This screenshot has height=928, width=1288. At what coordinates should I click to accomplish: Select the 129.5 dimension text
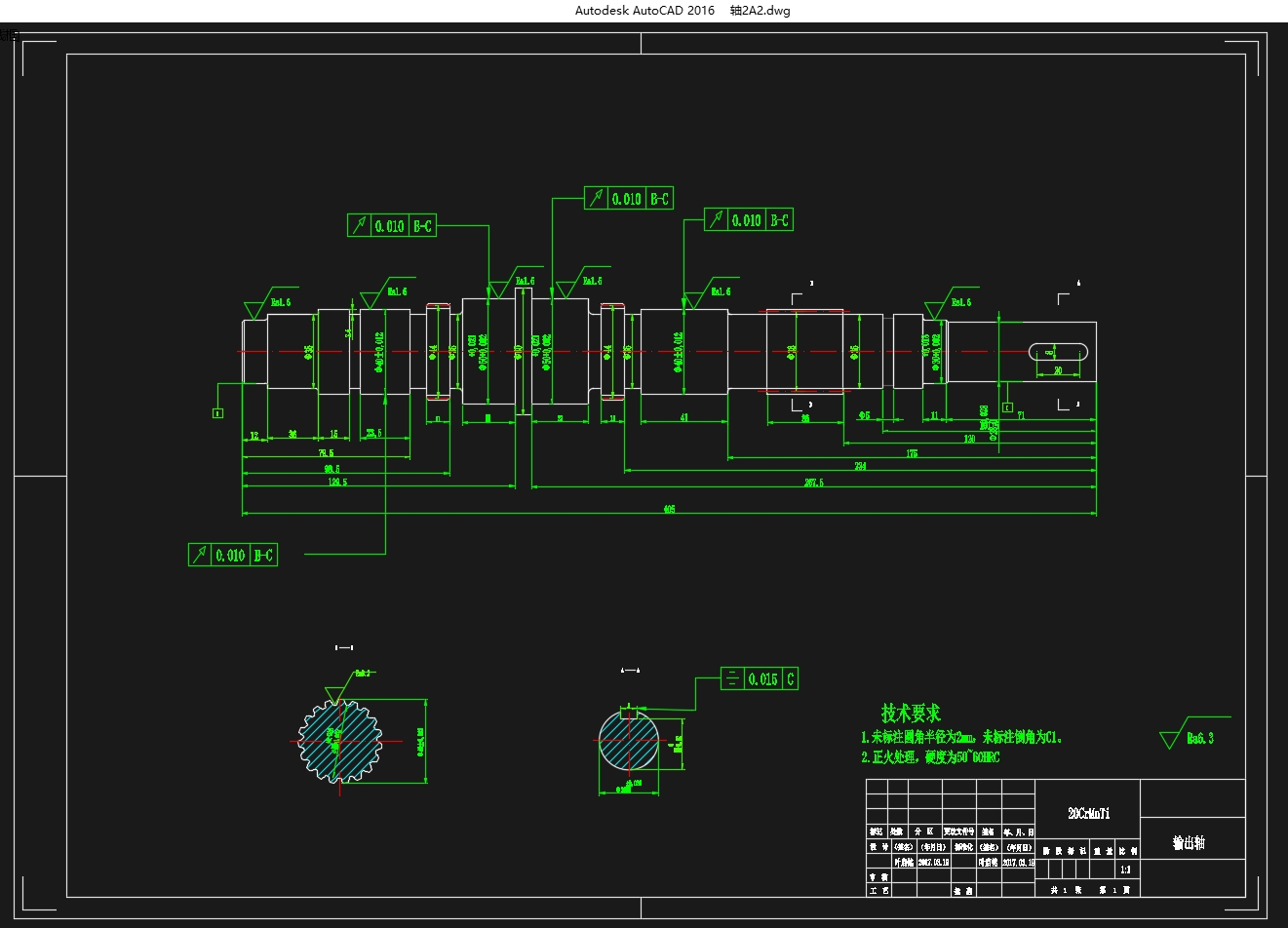(337, 482)
